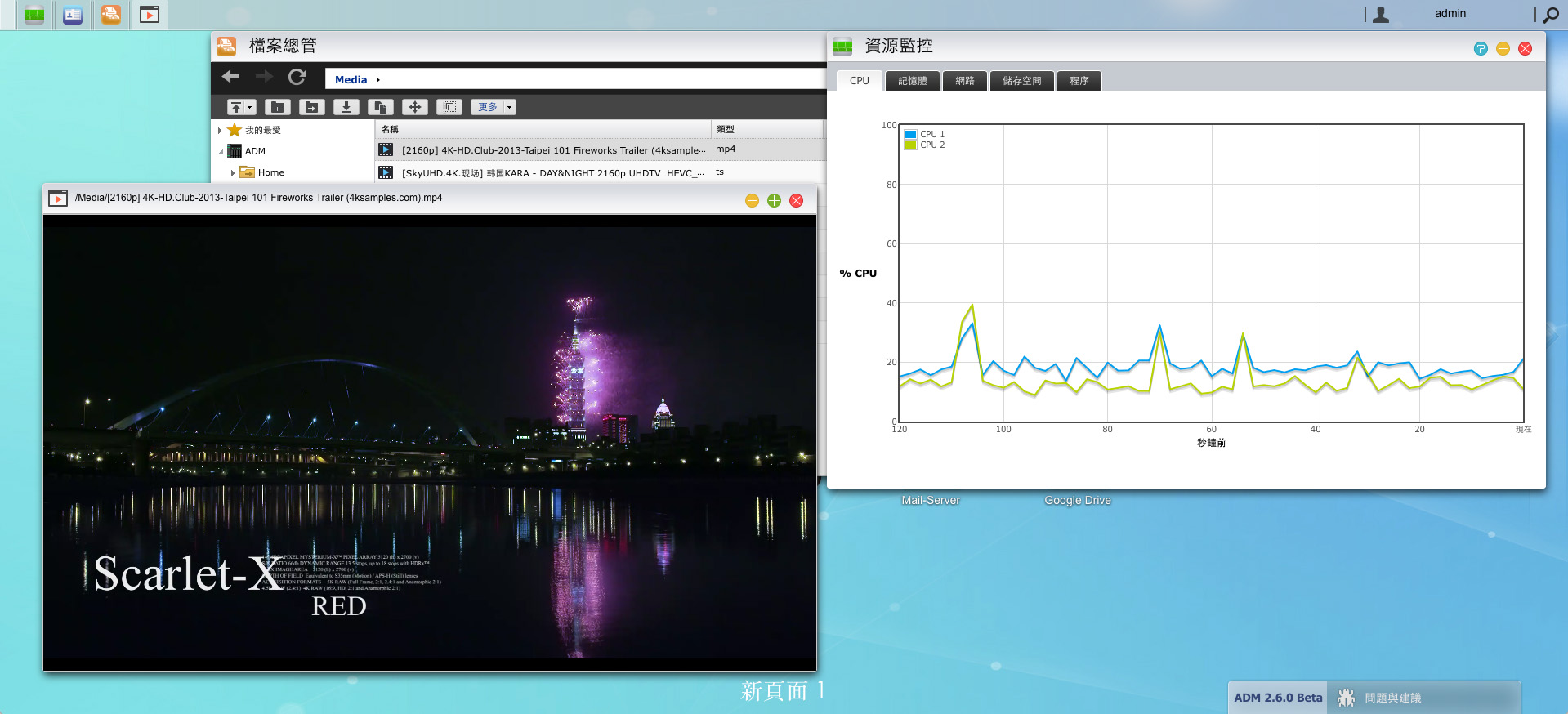
Task: Switch to the 記憶體 tab
Action: point(912,81)
